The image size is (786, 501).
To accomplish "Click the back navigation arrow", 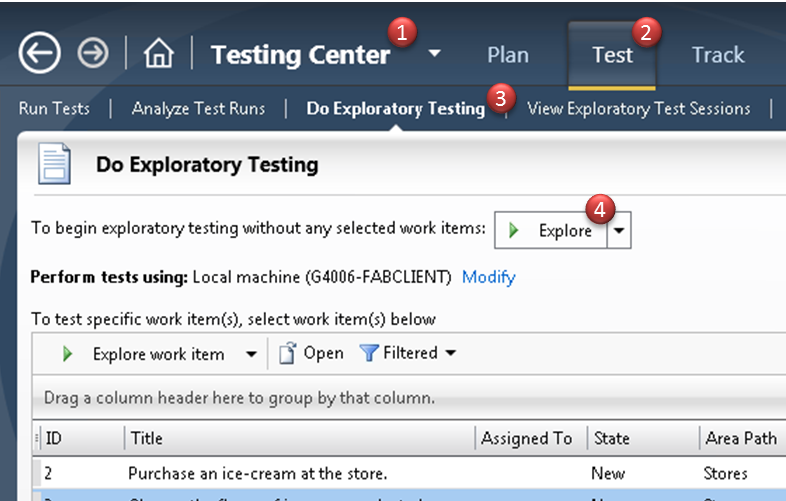I will click(x=40, y=53).
